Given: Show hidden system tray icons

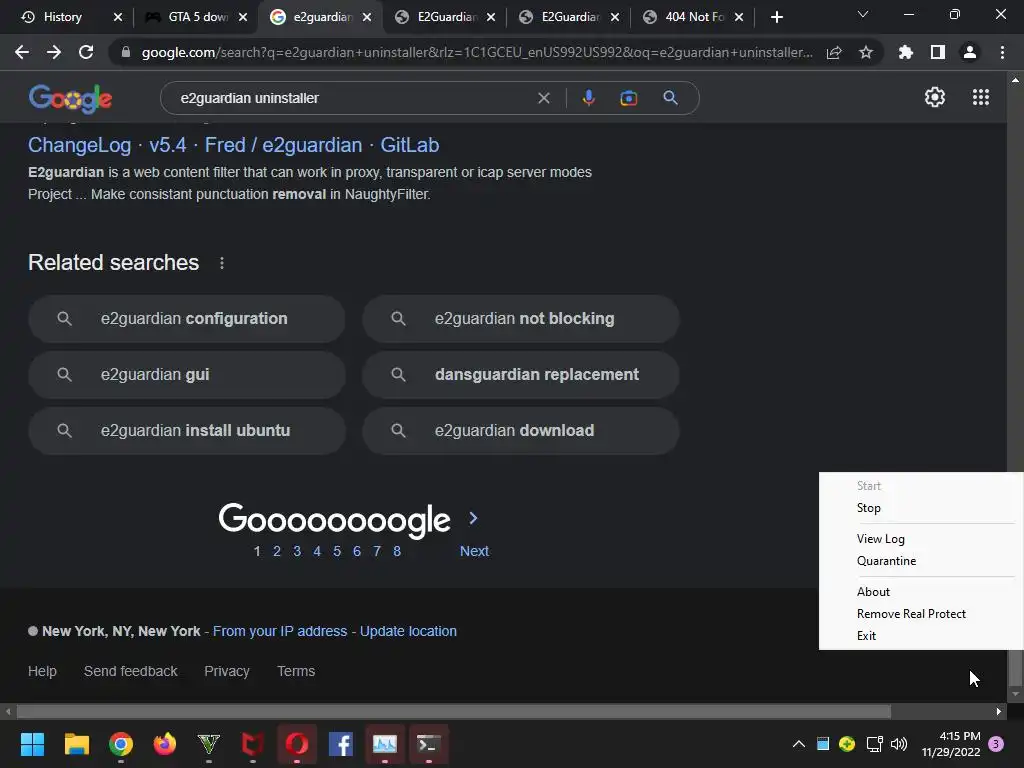Looking at the screenshot, I should (x=798, y=744).
